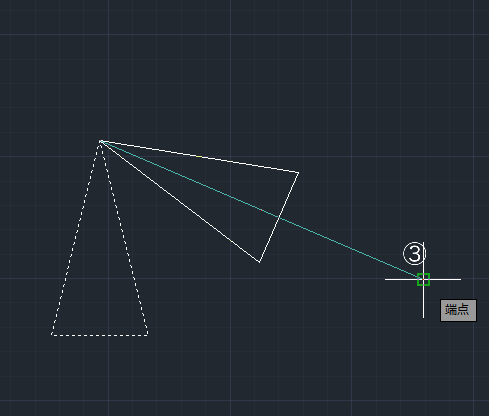Pick the dashed triangle's bottom-right vertex
Screen dimensions: 489x416
point(147,335)
